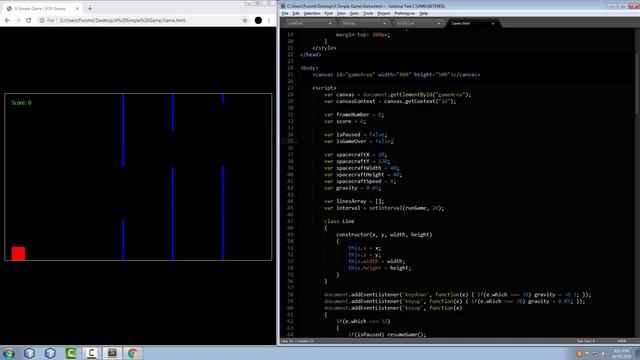Click the var interval setInterval line
The image size is (640, 360).
click(x=384, y=208)
